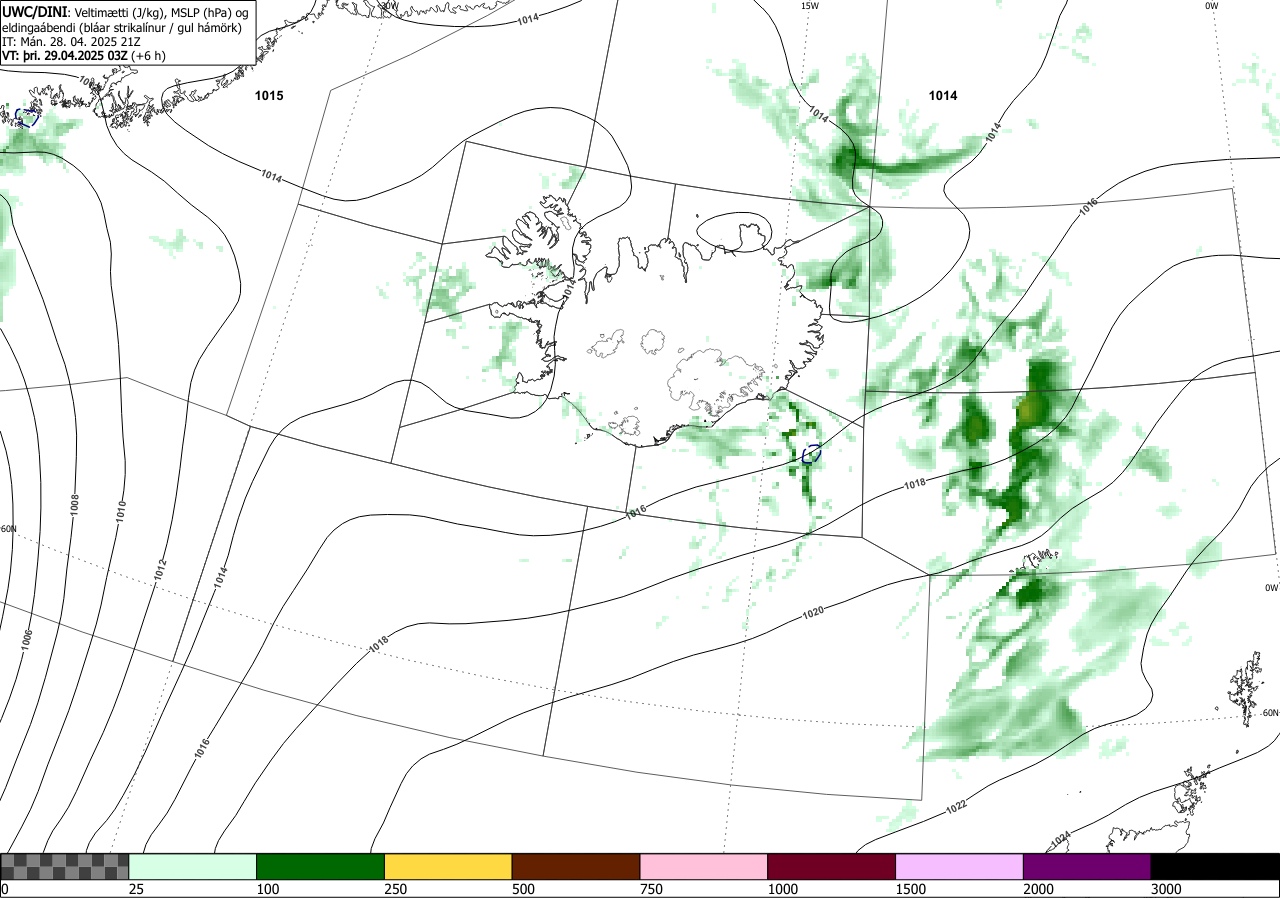Click the legend value "100"

pyautogui.click(x=268, y=889)
